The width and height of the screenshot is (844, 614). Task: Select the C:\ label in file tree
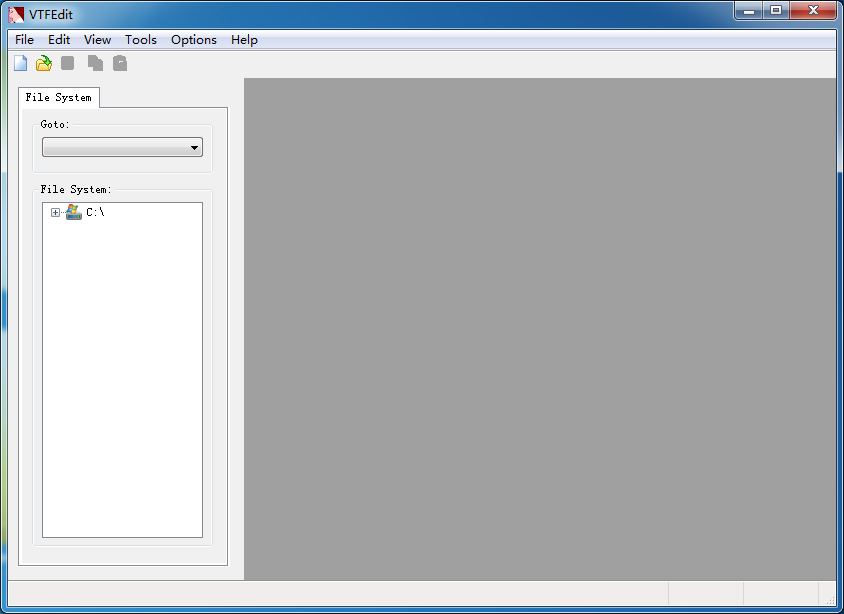pos(95,212)
